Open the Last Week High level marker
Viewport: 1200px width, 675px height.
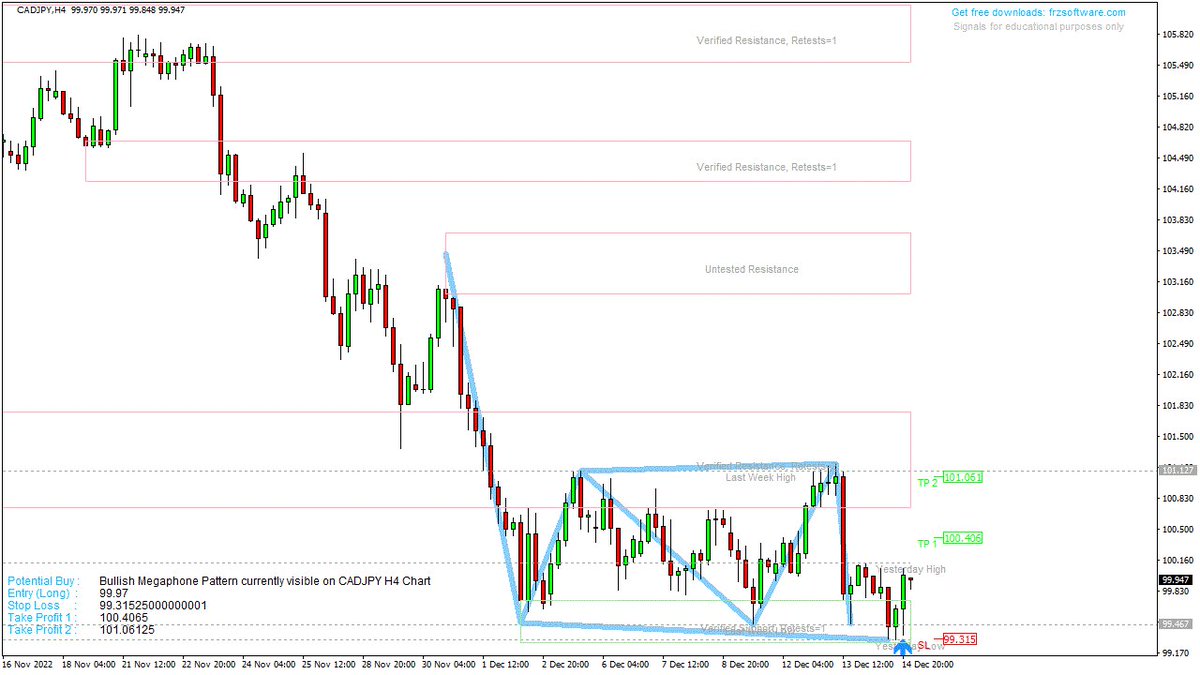click(760, 477)
